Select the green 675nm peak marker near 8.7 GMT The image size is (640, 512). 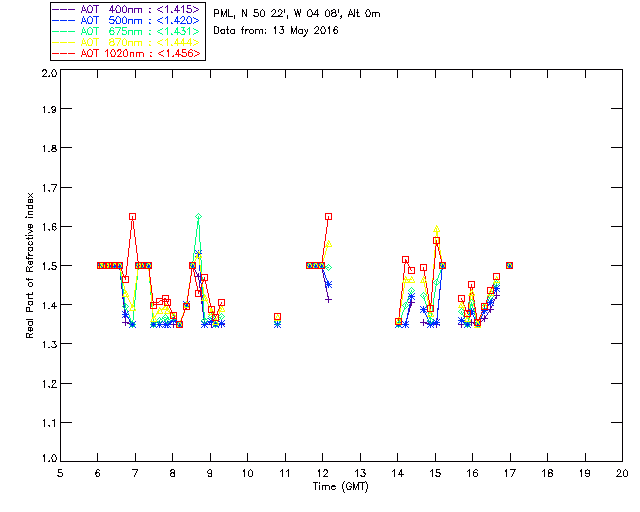click(198, 216)
